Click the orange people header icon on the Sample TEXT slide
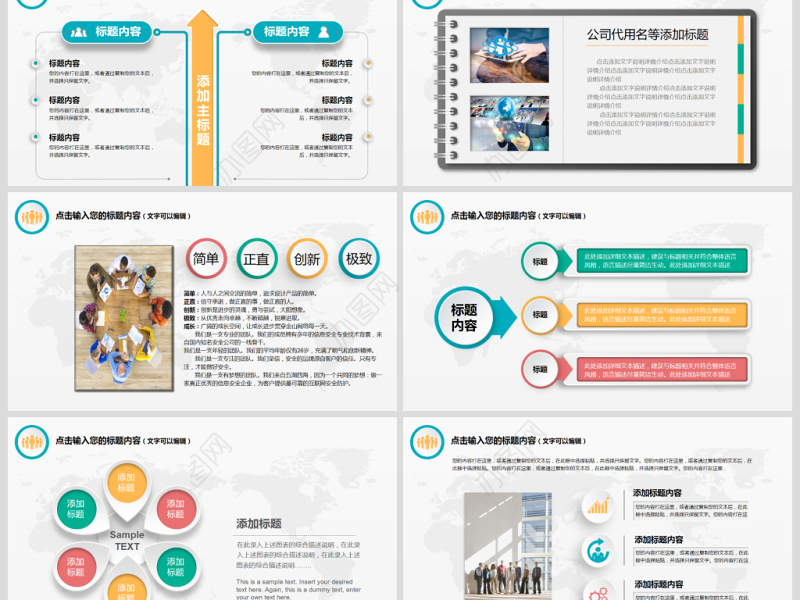This screenshot has width=800, height=600. (31, 440)
